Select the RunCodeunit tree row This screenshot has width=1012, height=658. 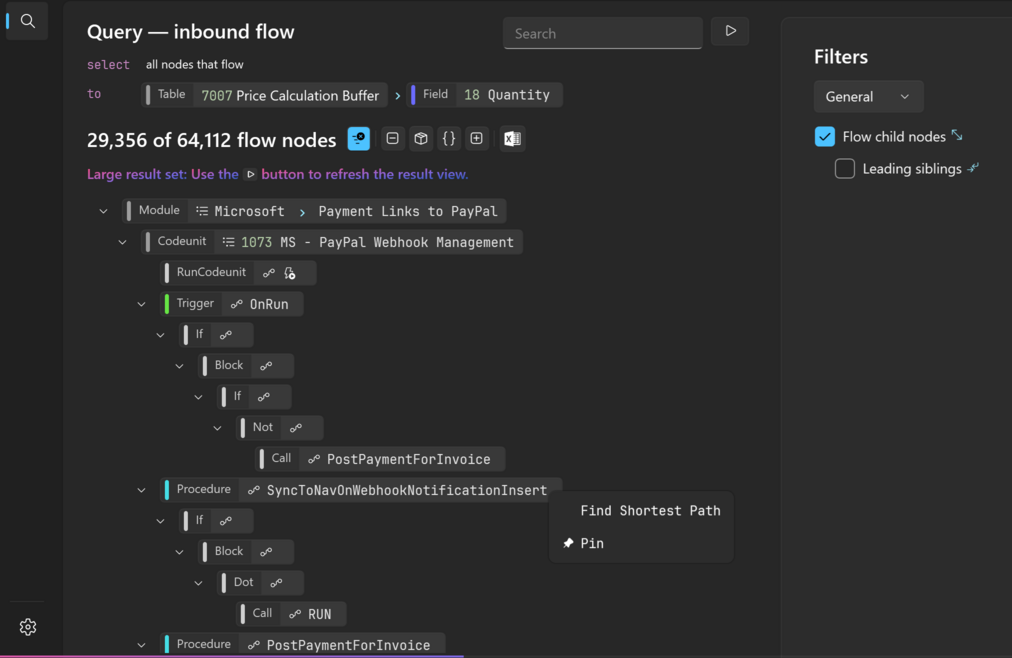pos(238,273)
